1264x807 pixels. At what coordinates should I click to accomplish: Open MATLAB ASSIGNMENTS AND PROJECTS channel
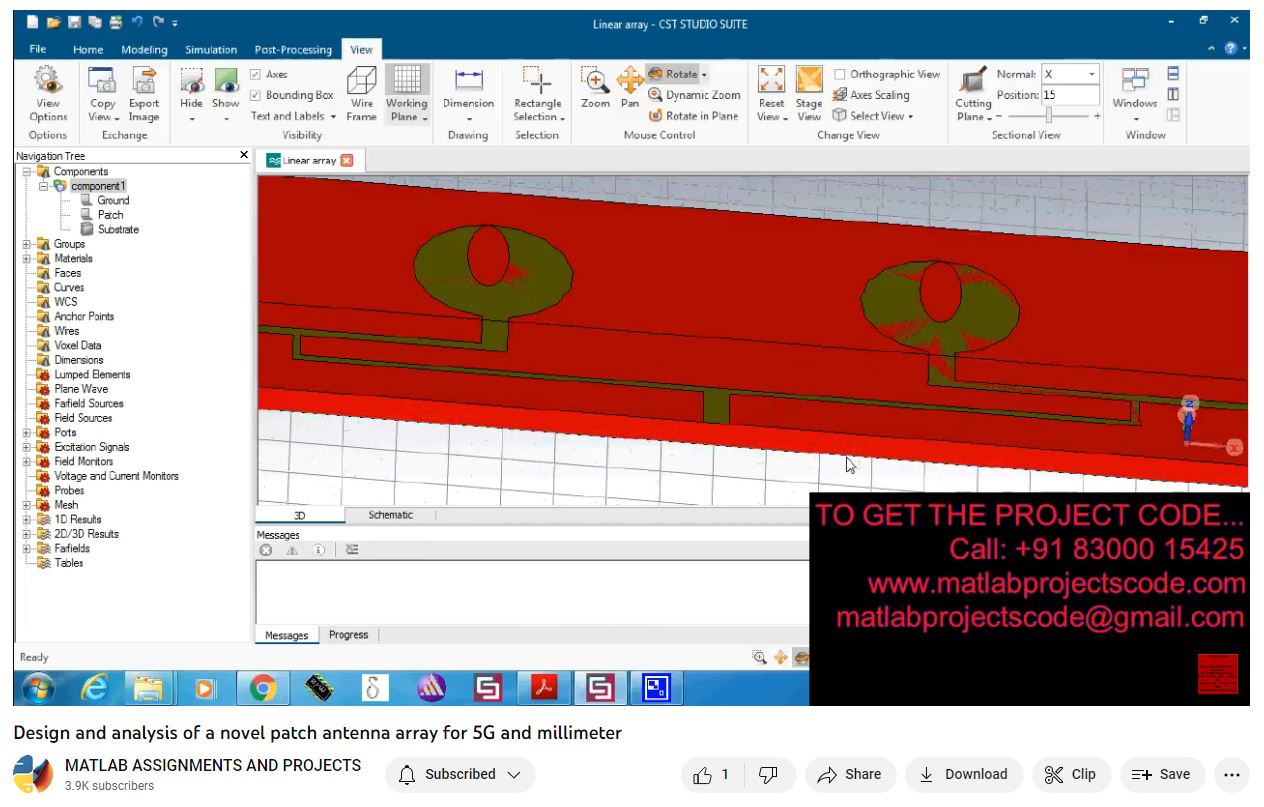213,765
